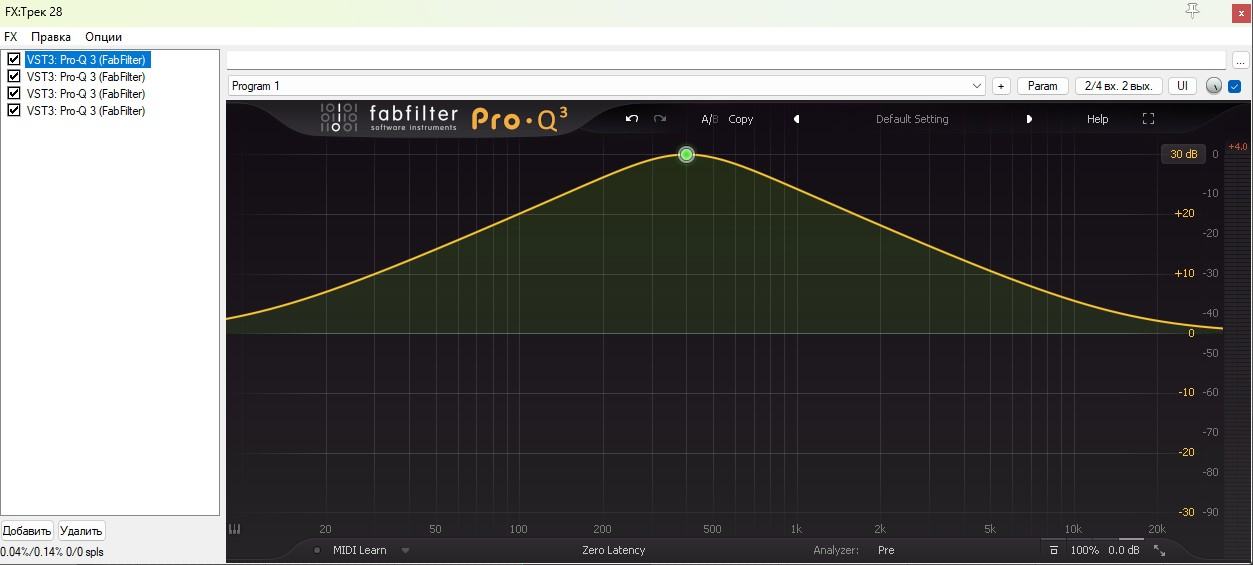
Task: Click the Param button
Action: 1042,86
